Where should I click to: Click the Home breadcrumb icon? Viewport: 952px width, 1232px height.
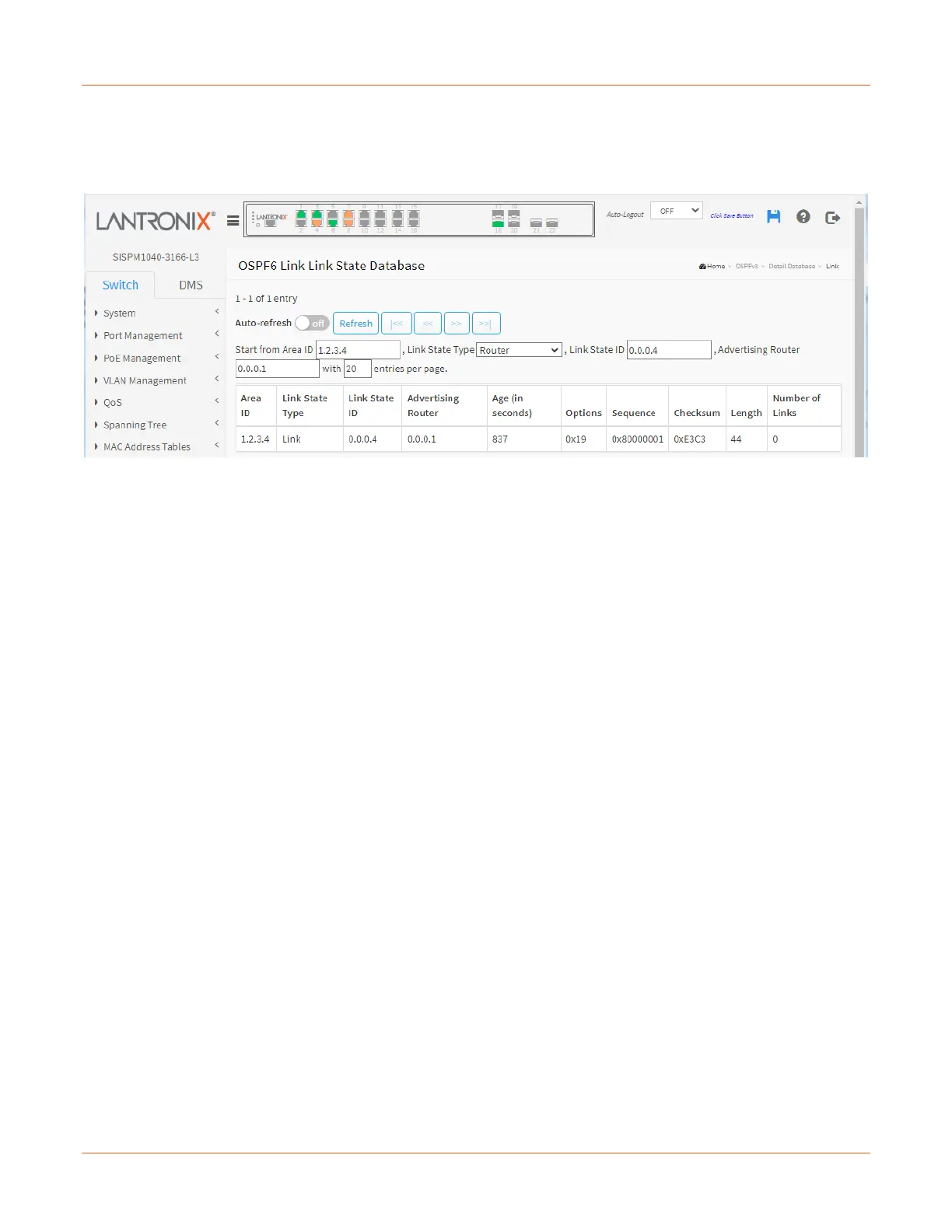702,266
